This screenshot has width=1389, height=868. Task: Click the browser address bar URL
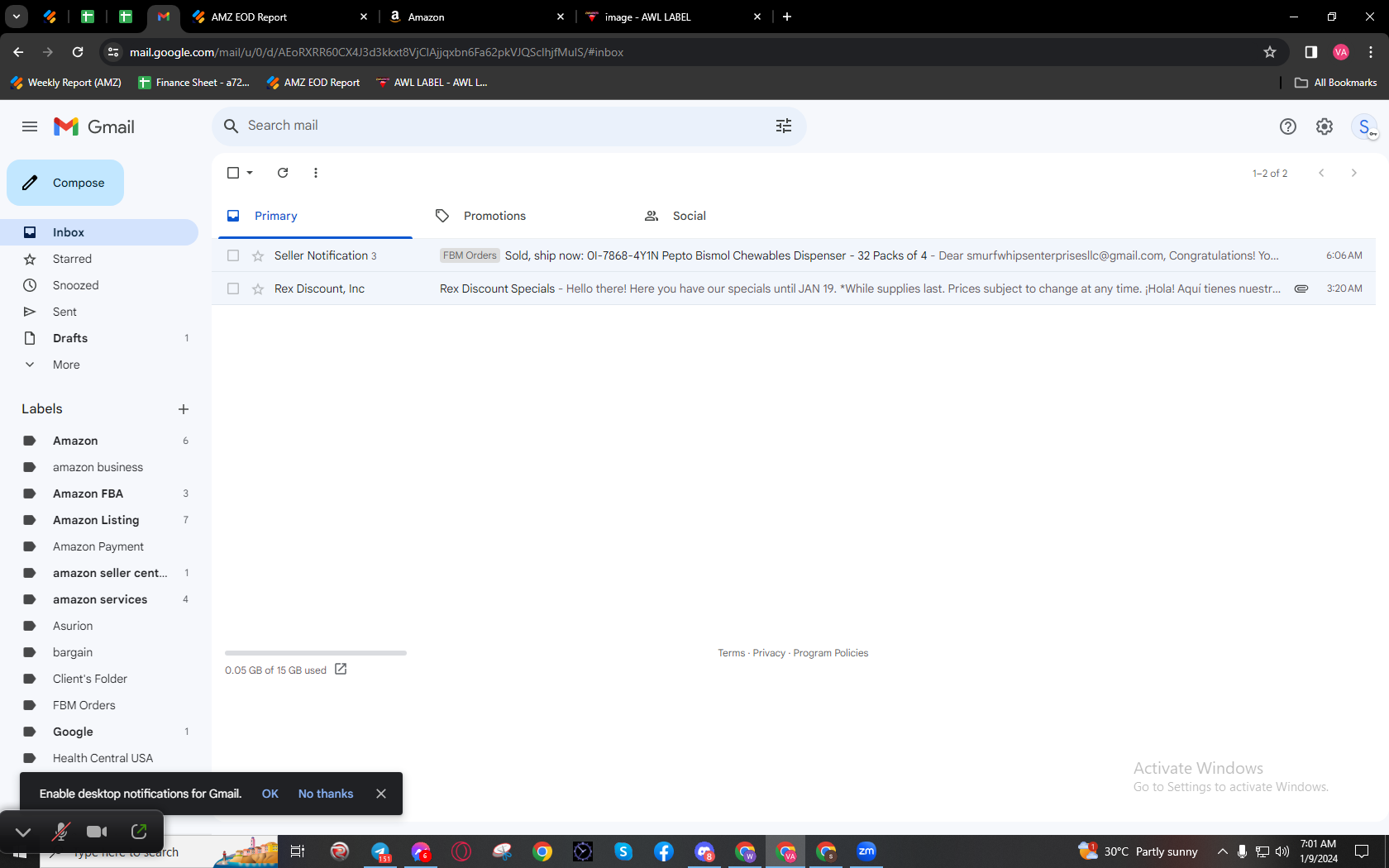(x=377, y=52)
